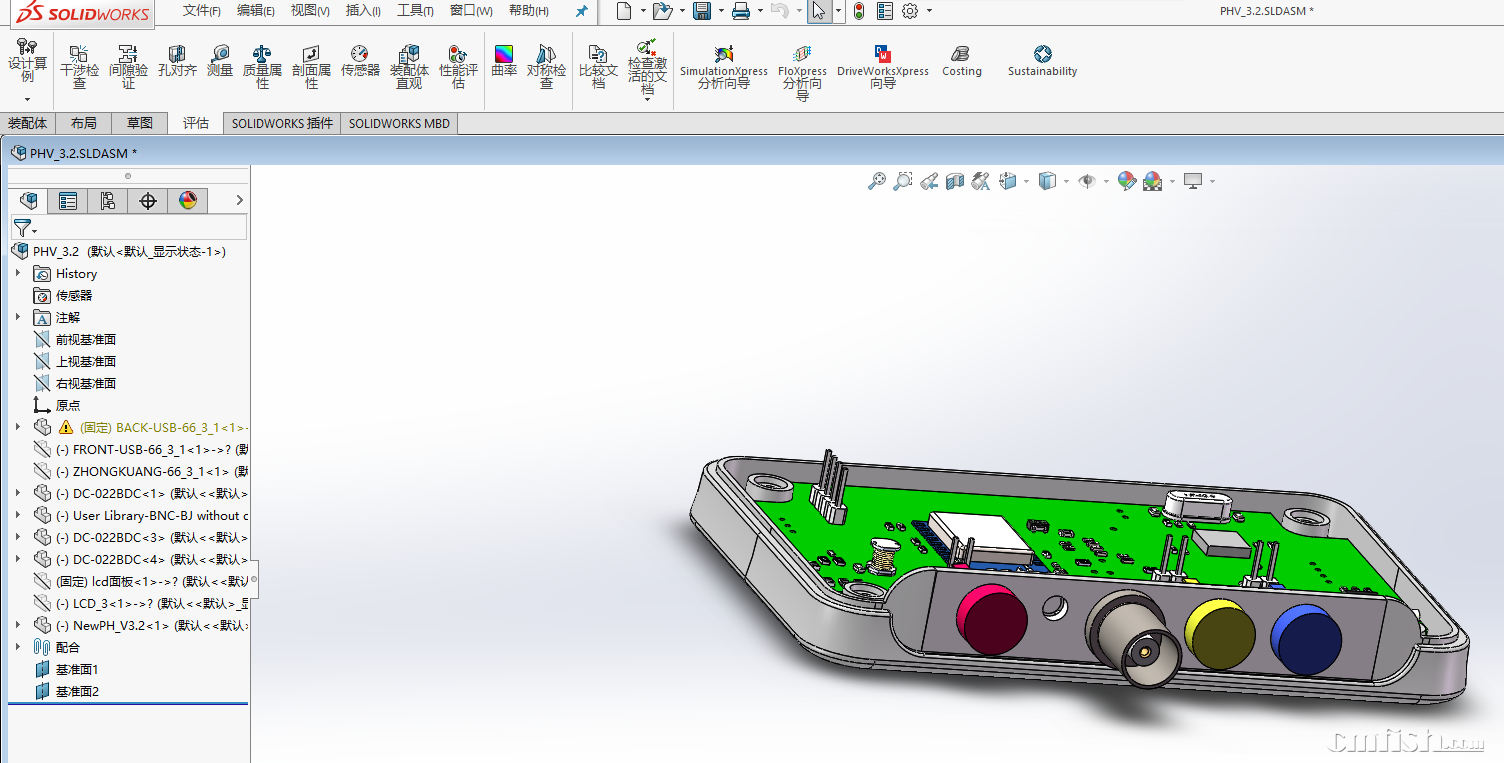Run 性能评估 performance evaluation

pos(458,64)
